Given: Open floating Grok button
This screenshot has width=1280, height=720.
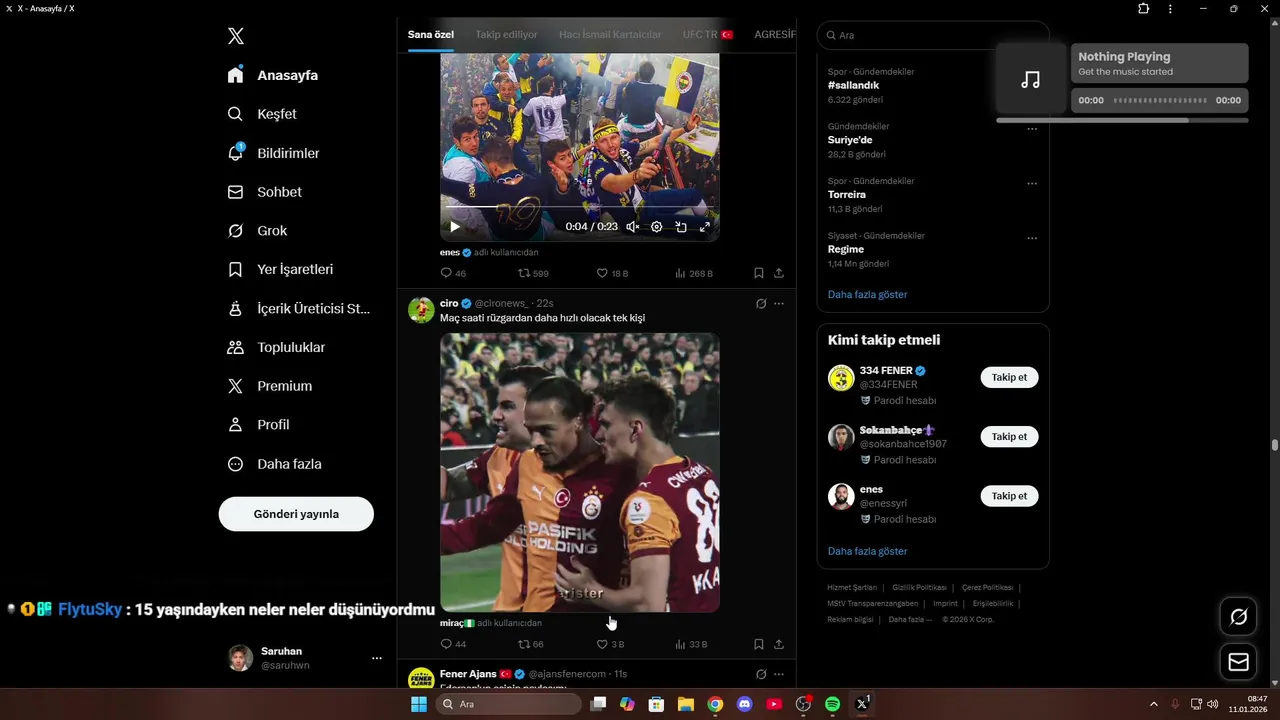Looking at the screenshot, I should click(x=1238, y=617).
